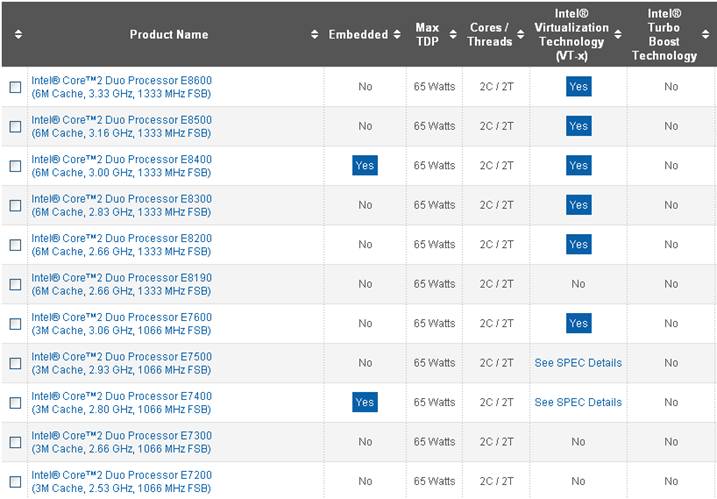
Task: Open Intel Core 2 Duo Processor E7600 link
Action: tap(122, 324)
